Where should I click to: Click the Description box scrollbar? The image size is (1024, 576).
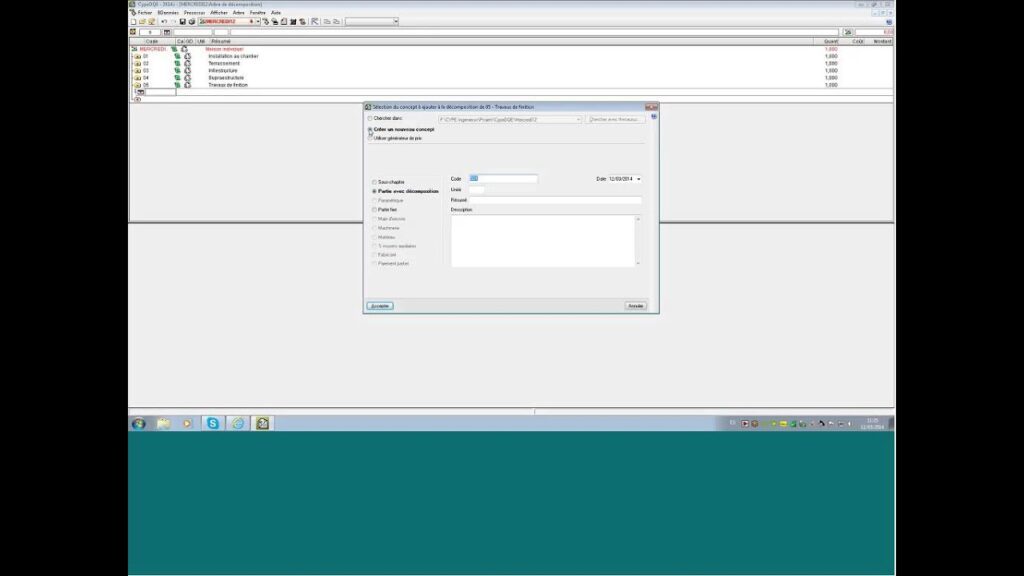pyautogui.click(x=638, y=240)
